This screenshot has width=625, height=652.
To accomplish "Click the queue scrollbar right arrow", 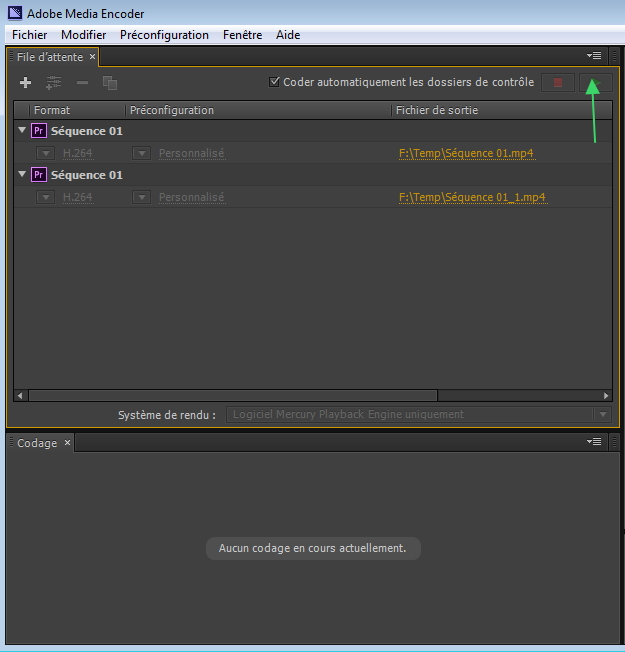I will pyautogui.click(x=606, y=395).
